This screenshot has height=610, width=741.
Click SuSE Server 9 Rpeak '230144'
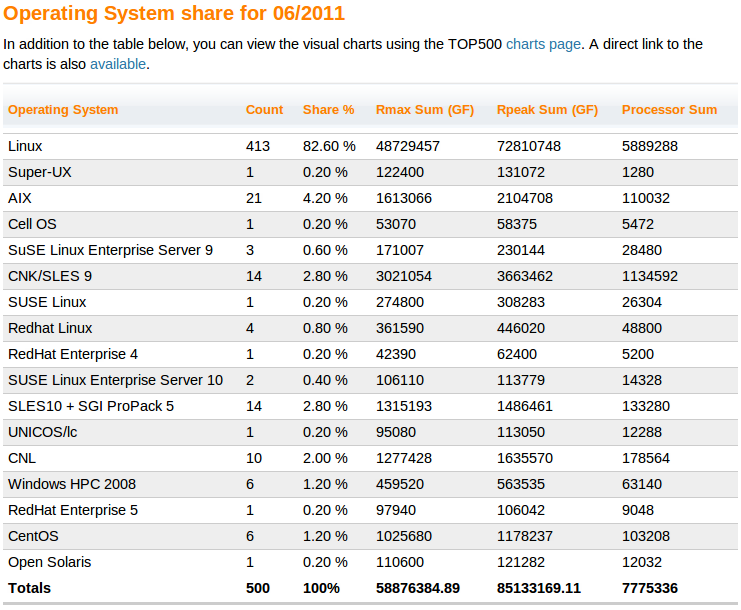coord(520,250)
